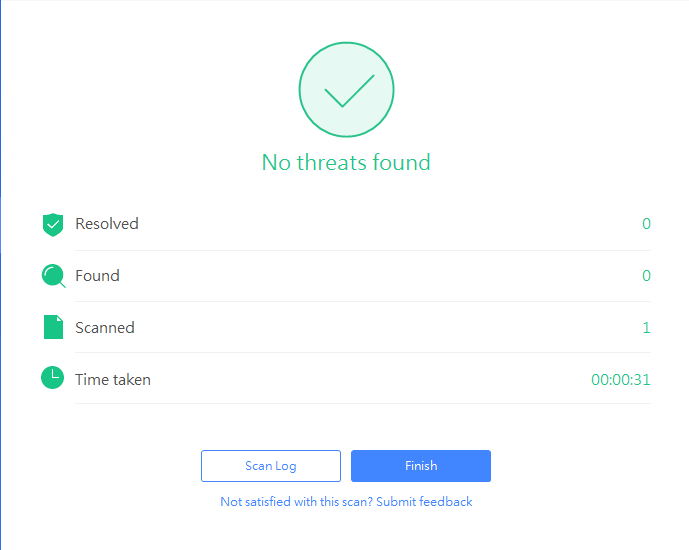Click the Resolved label
Screen dimensions: 689x550
click(x=107, y=224)
